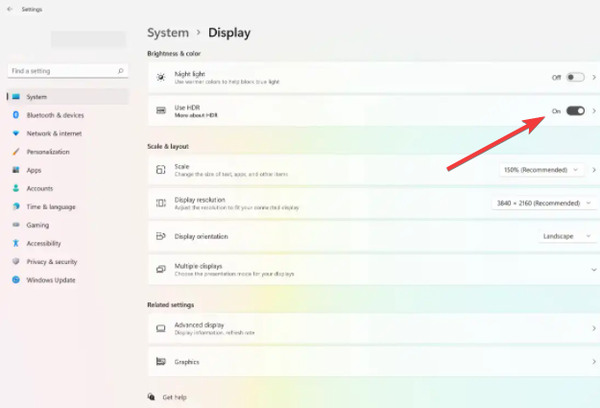Click the Use HDR icon
This screenshot has width=600, height=408.
click(161, 111)
